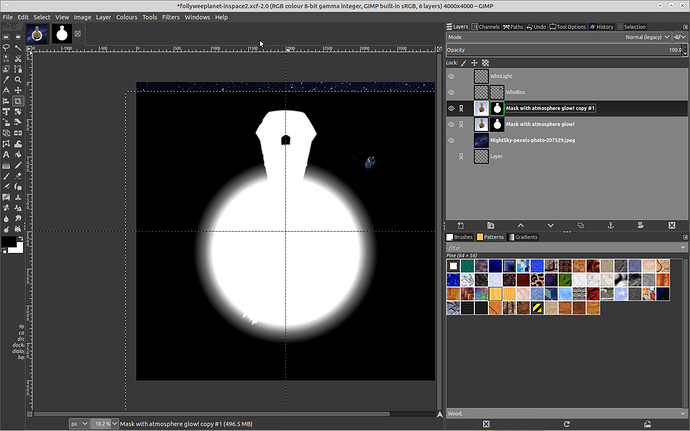Toggle visibility of atmosphere glow! copy #1 layer
The height and width of the screenshot is (431, 690).
click(451, 108)
